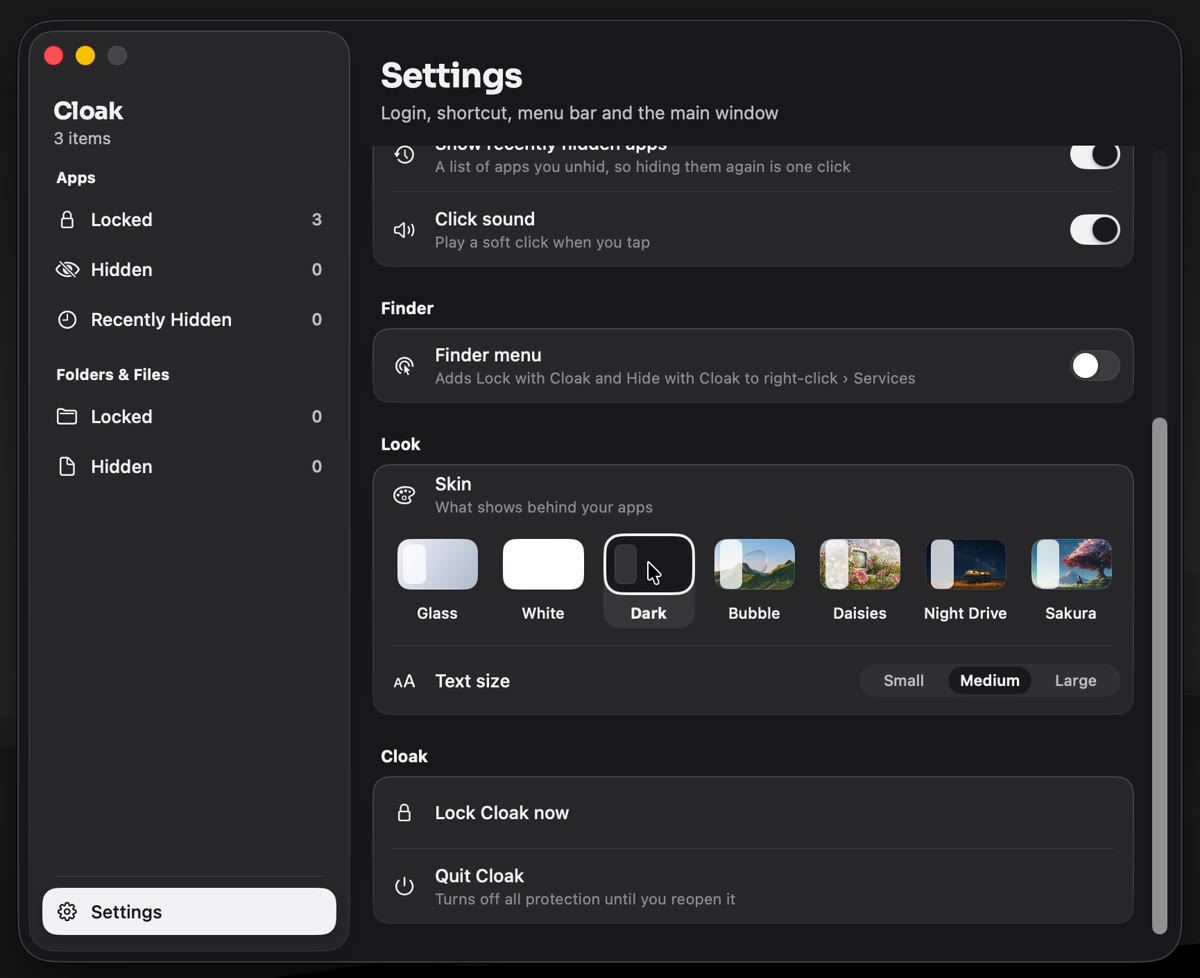This screenshot has width=1200, height=978.
Task: Pick the Sakura skin thumbnail
Action: (x=1071, y=564)
